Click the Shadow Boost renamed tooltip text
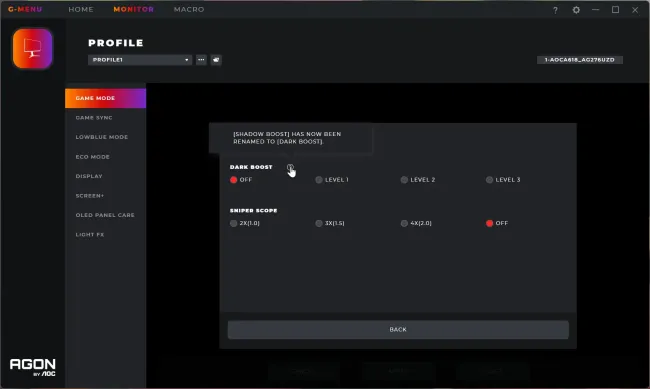 [x=287, y=138]
